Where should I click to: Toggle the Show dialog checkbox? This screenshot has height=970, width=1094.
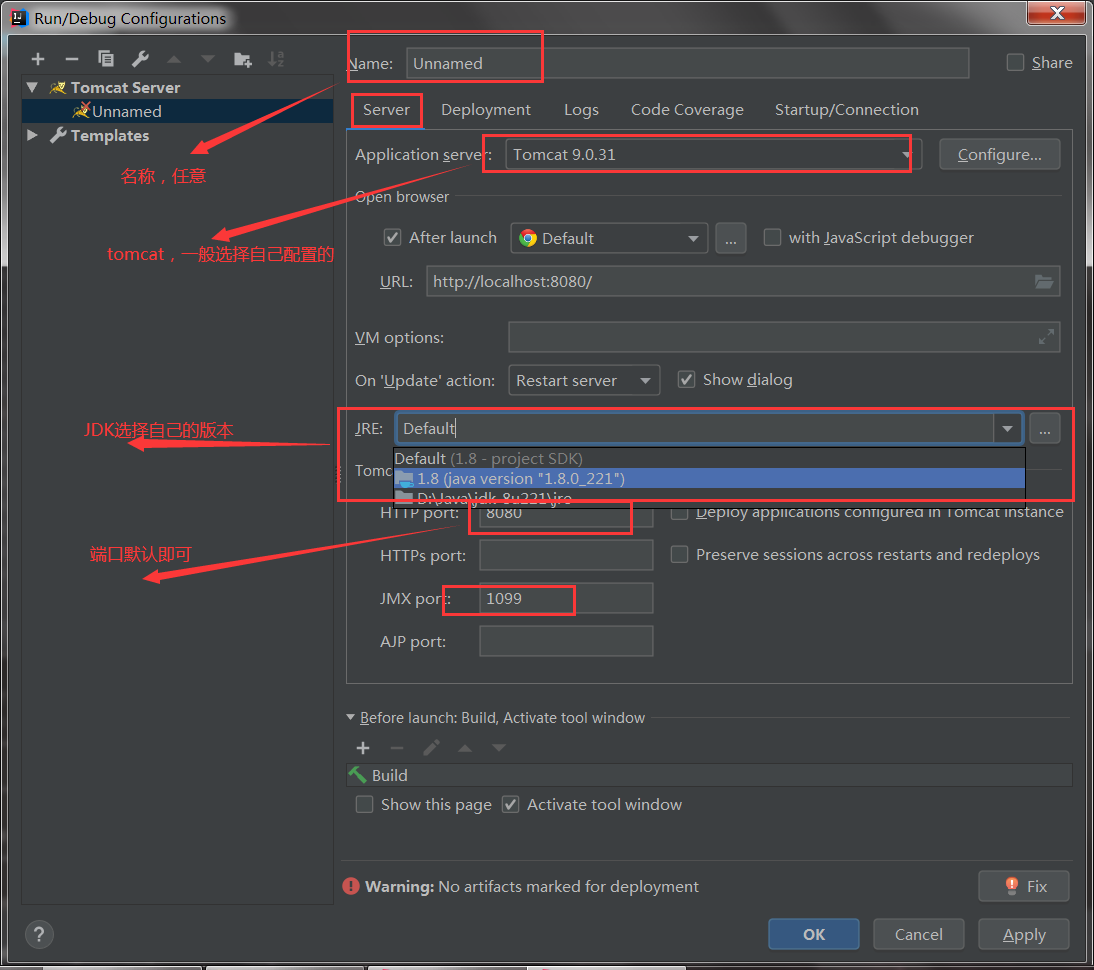click(x=687, y=380)
